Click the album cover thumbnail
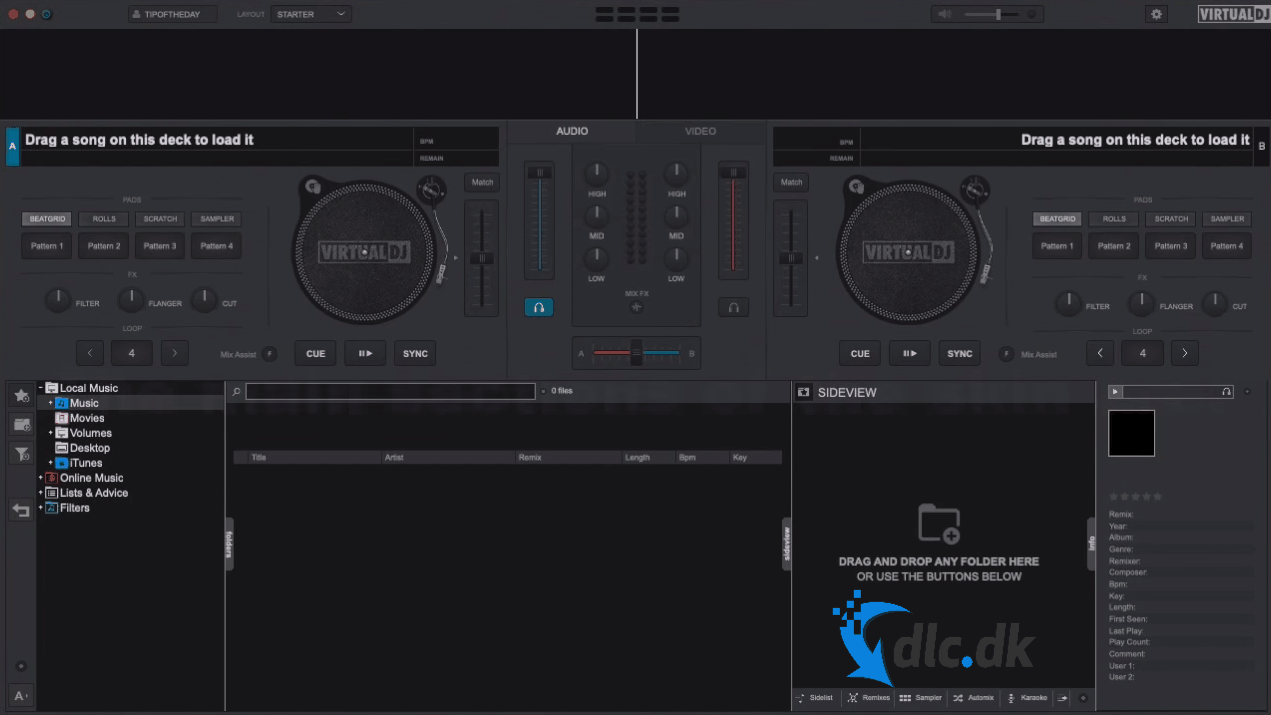 coord(1131,433)
